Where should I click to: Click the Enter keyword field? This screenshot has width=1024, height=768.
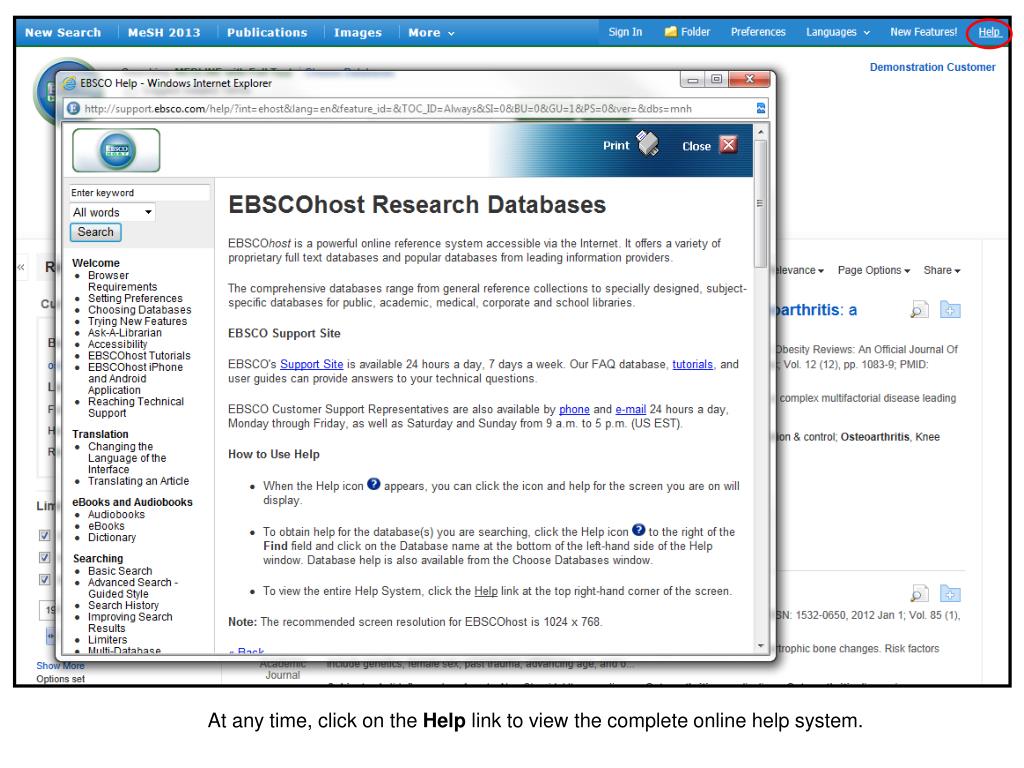click(x=140, y=193)
